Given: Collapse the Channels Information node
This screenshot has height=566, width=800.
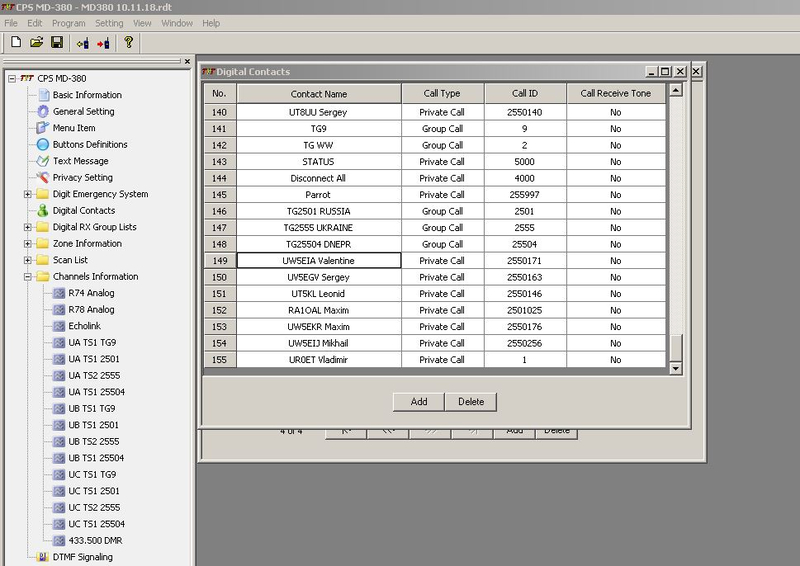Looking at the screenshot, I should pyautogui.click(x=28, y=277).
